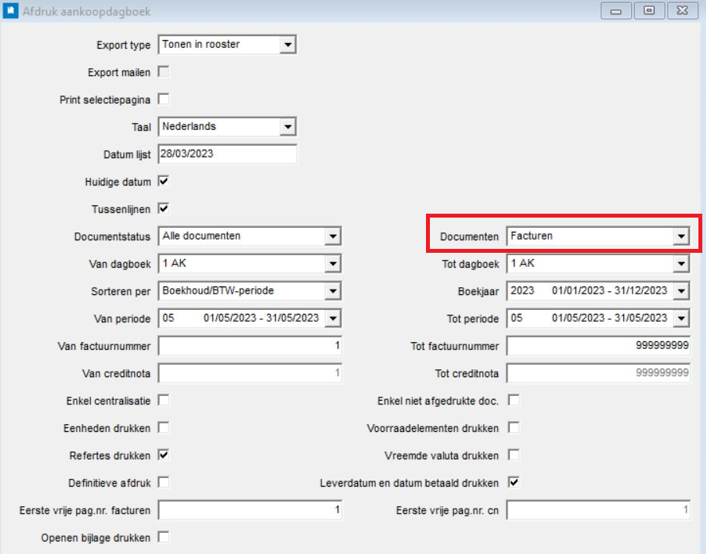Tick the Definitieve afdruk checkbox

coord(164,482)
